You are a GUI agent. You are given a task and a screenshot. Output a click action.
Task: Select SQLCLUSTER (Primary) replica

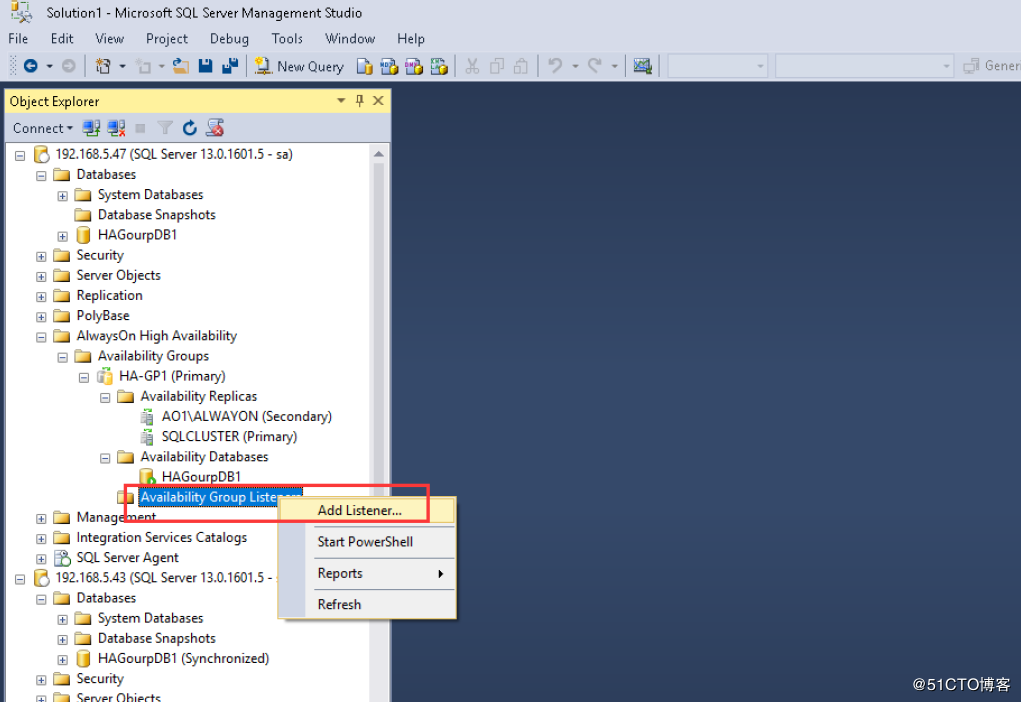[229, 437]
